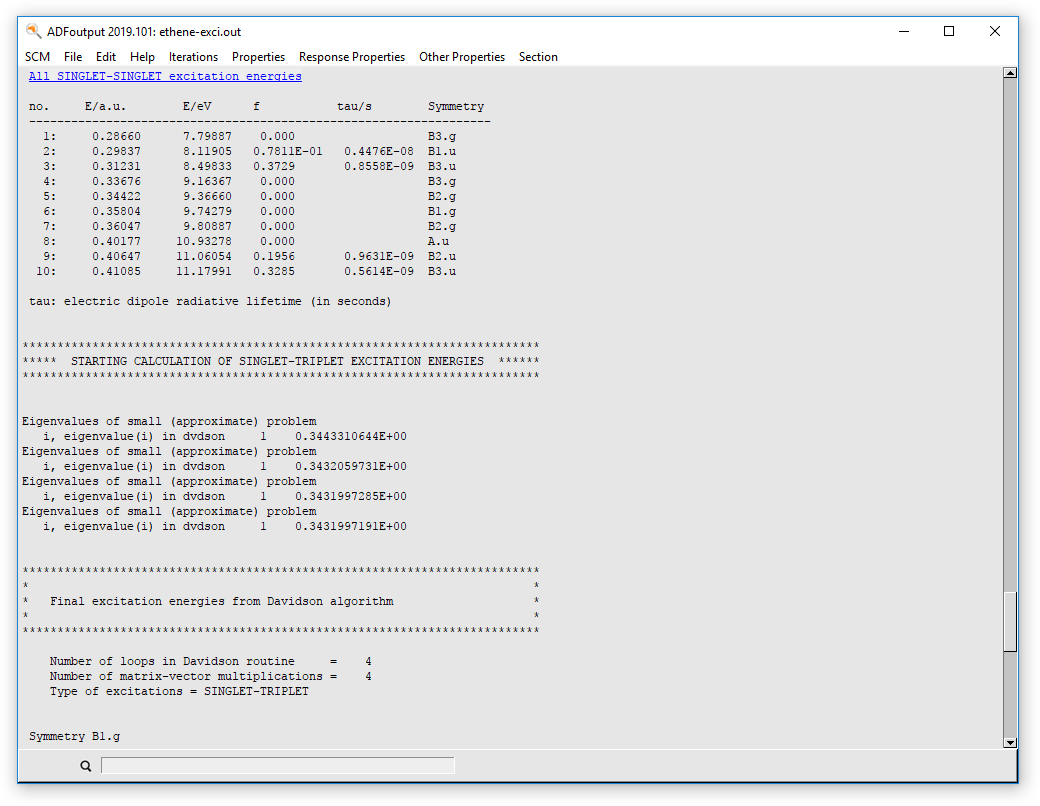Image resolution: width=1040 pixels, height=806 pixels.
Task: Select oscillator strength 0.3729
Action: (274, 167)
